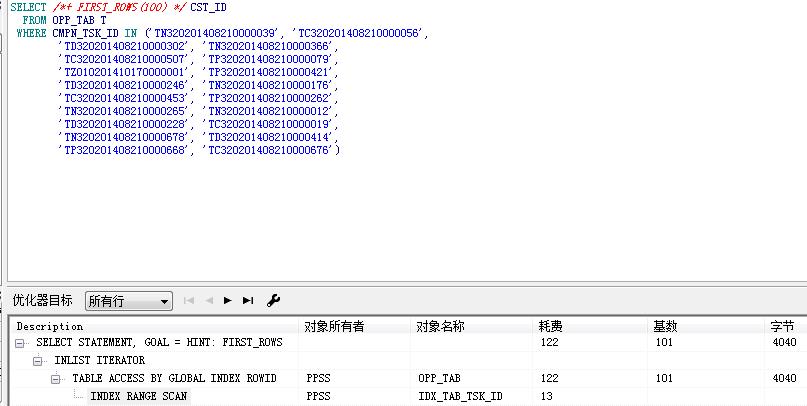Click literal 'TP320201408210000421' in the query
This screenshot has height=406, width=807.
pyautogui.click(x=270, y=72)
